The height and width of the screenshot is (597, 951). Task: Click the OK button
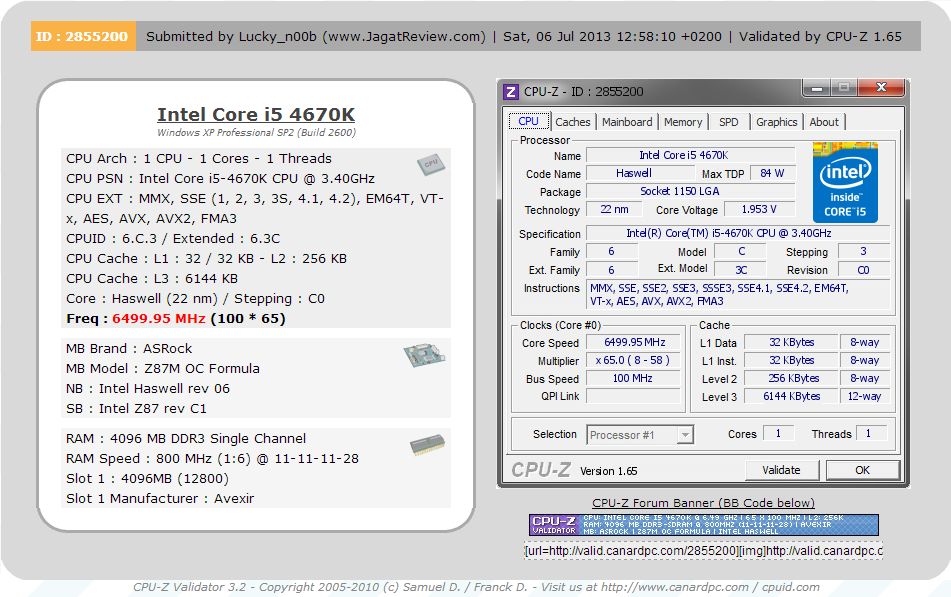tap(862, 470)
